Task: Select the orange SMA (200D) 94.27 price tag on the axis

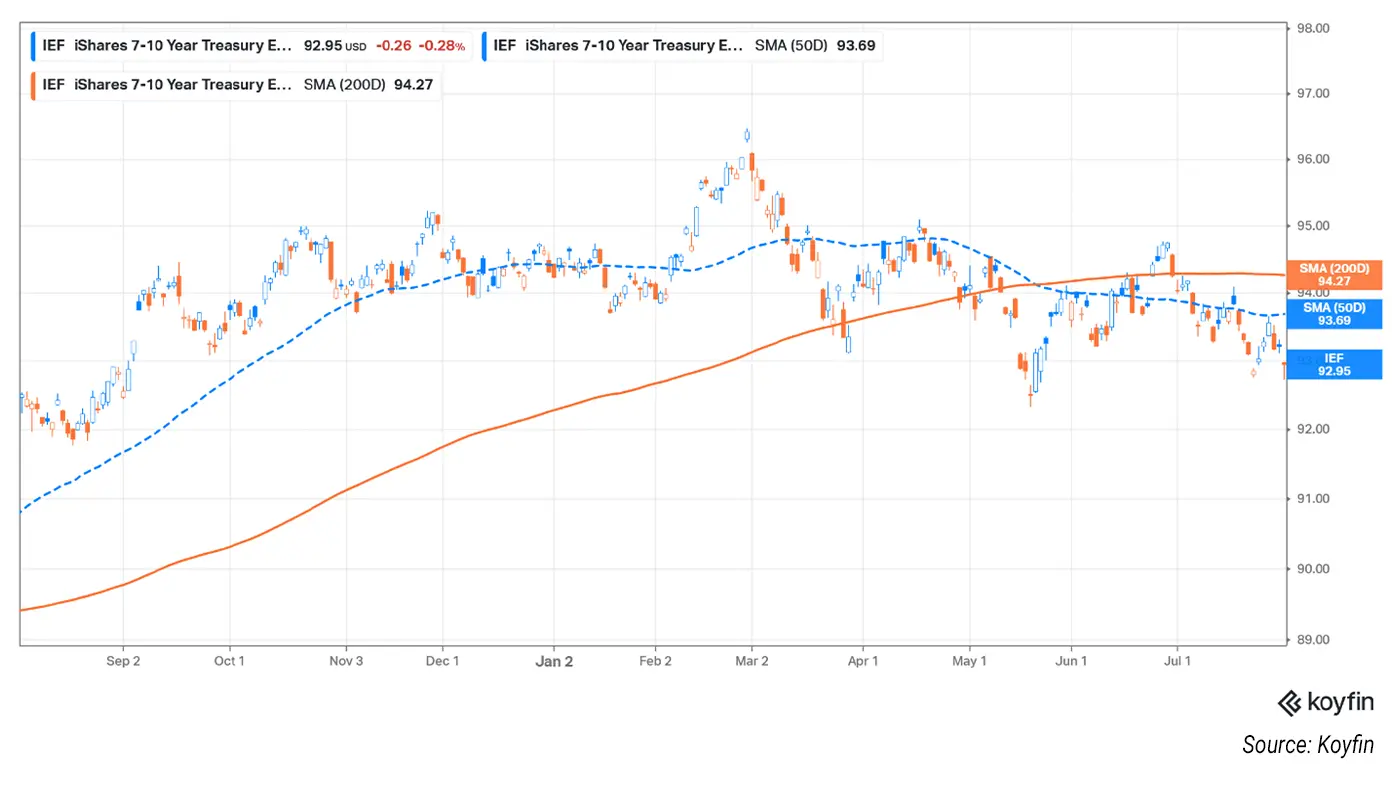Action: [1334, 274]
